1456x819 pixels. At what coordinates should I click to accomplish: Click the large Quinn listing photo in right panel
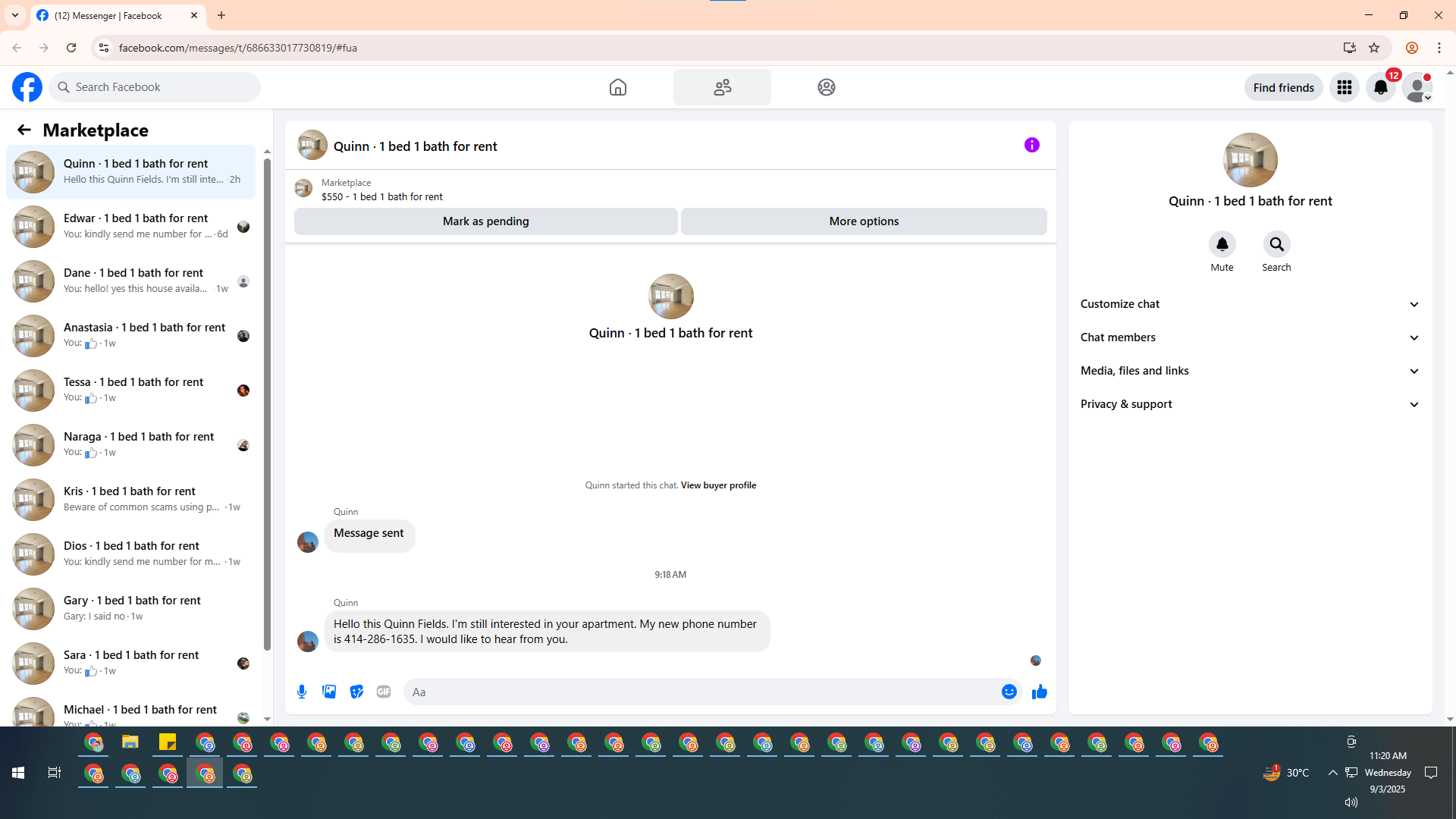pos(1250,160)
